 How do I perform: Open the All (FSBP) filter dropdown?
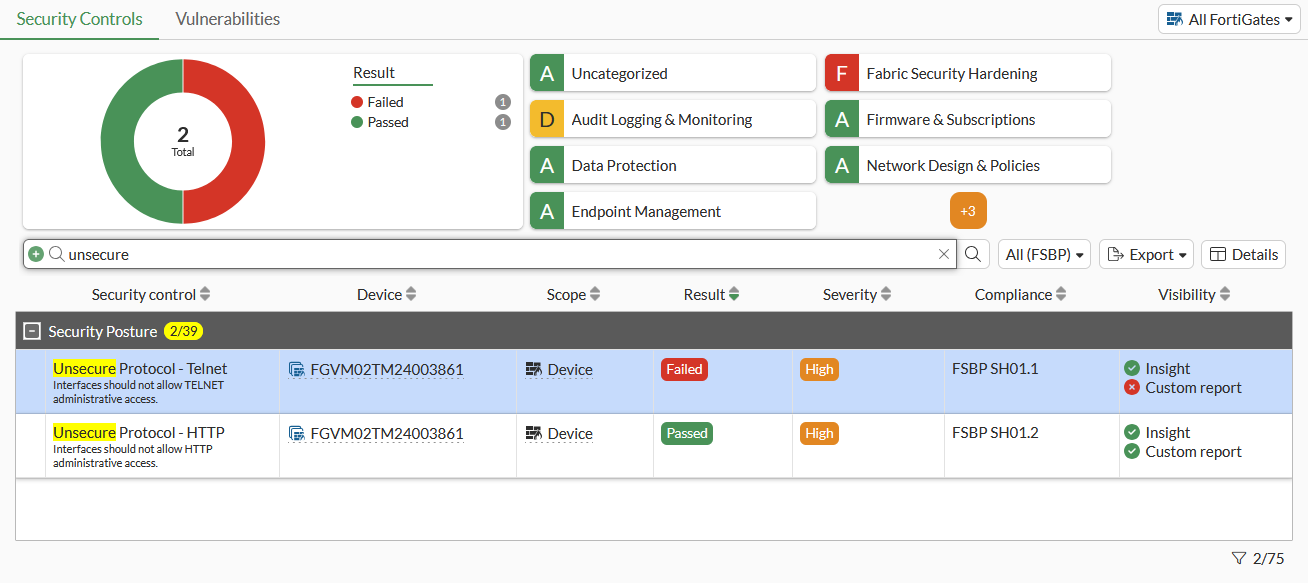click(1046, 254)
